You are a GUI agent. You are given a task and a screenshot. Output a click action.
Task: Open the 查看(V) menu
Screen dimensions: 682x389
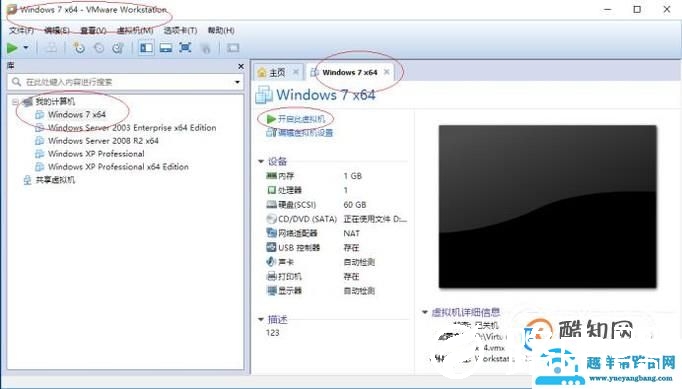point(93,30)
